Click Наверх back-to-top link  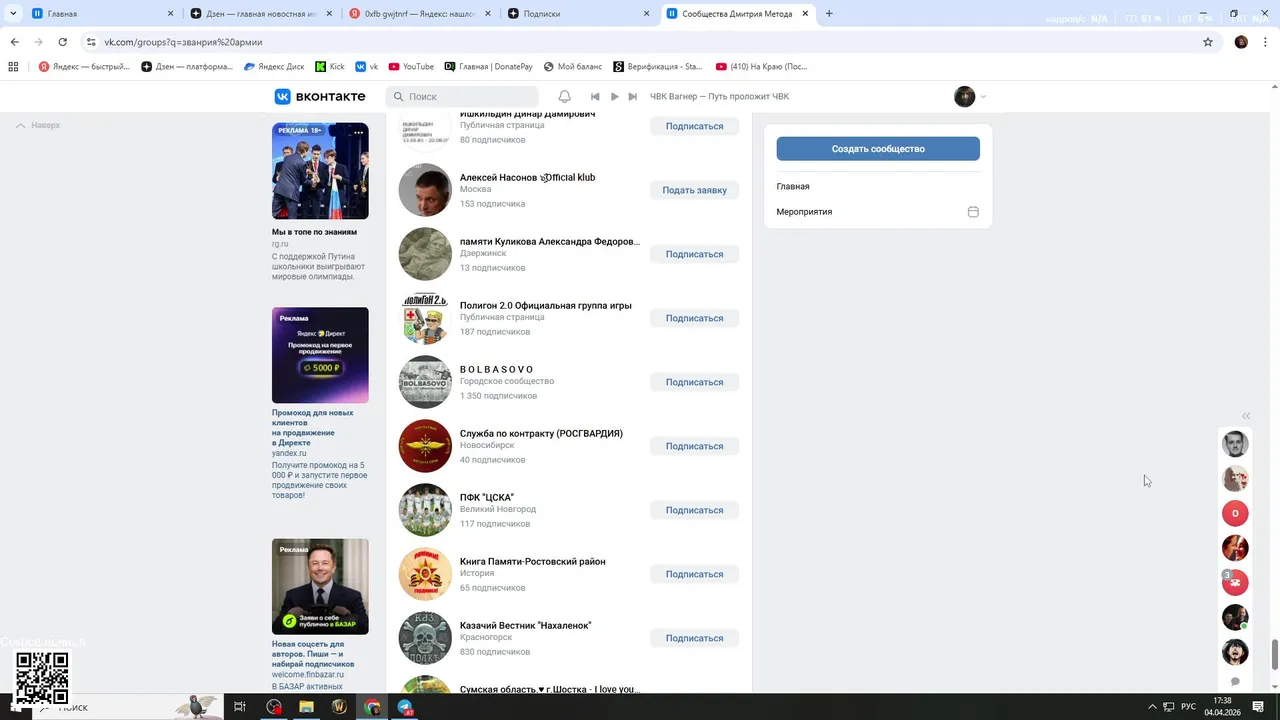tap(38, 125)
